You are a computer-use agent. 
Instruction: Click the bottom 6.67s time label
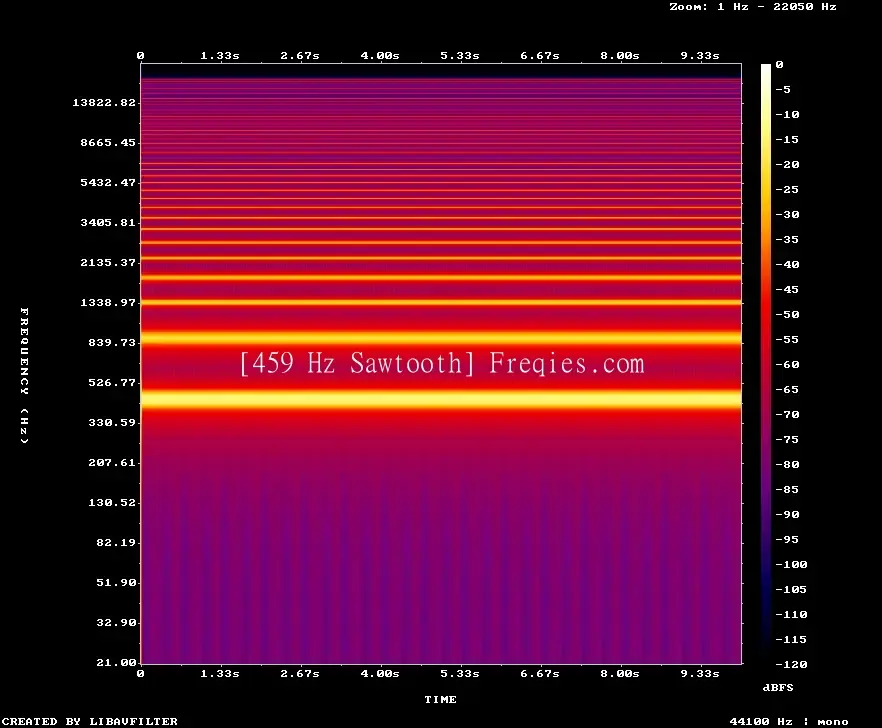pyautogui.click(x=539, y=673)
